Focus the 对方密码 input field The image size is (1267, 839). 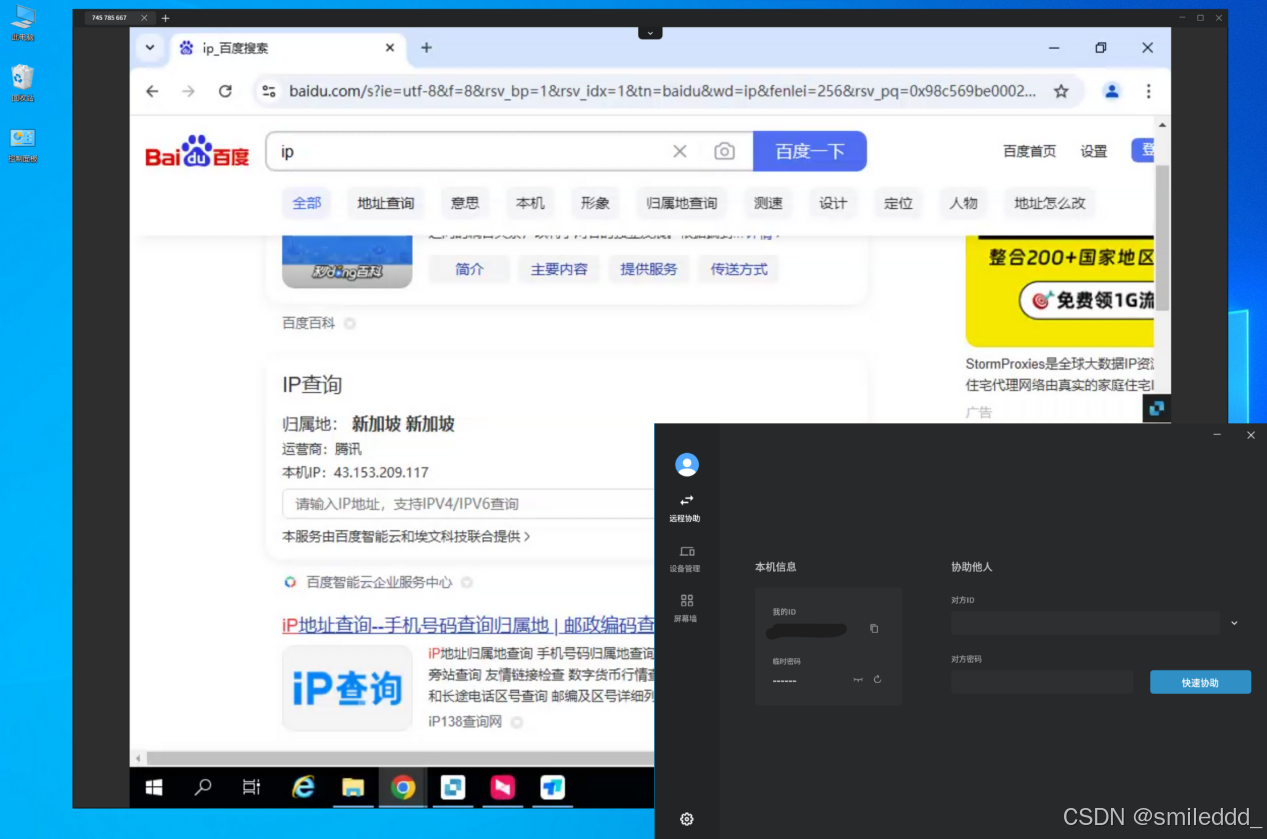point(1042,682)
